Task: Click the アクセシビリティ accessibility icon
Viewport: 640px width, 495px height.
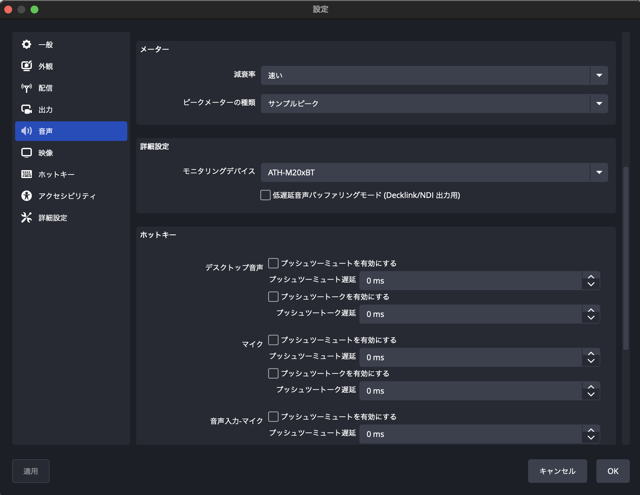Action: (27, 196)
